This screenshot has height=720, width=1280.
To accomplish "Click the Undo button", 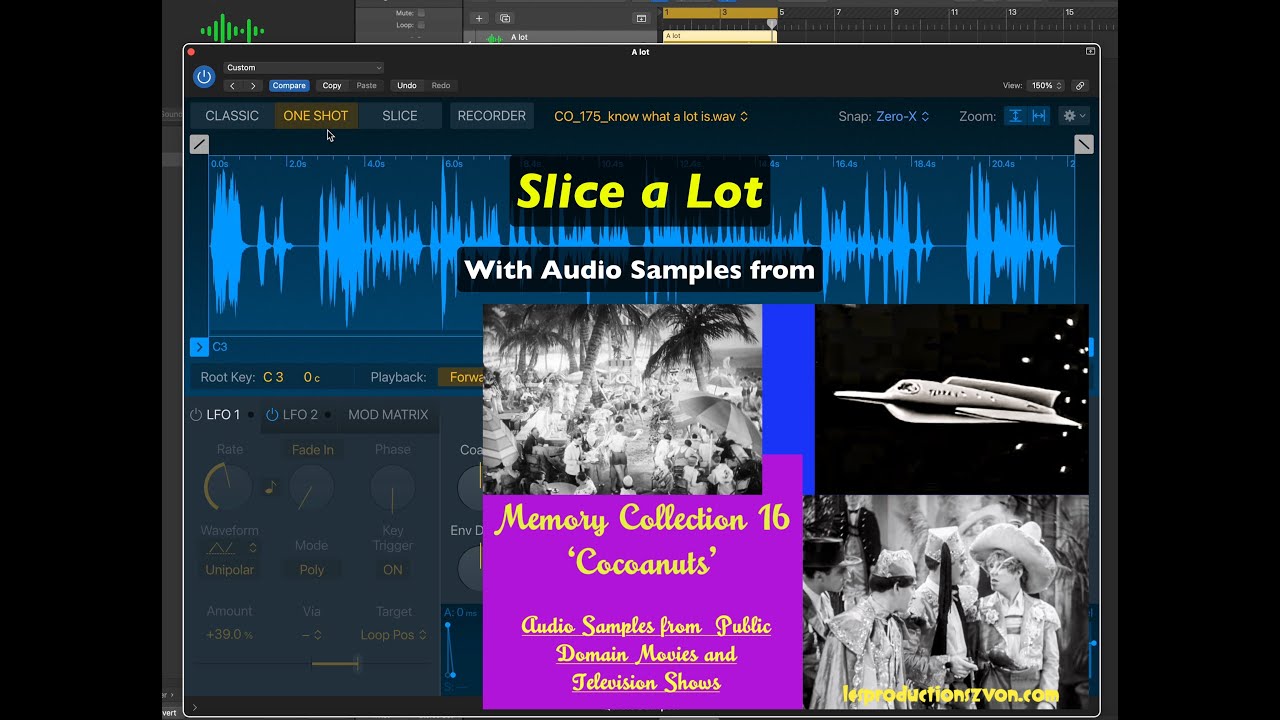I will pyautogui.click(x=407, y=86).
